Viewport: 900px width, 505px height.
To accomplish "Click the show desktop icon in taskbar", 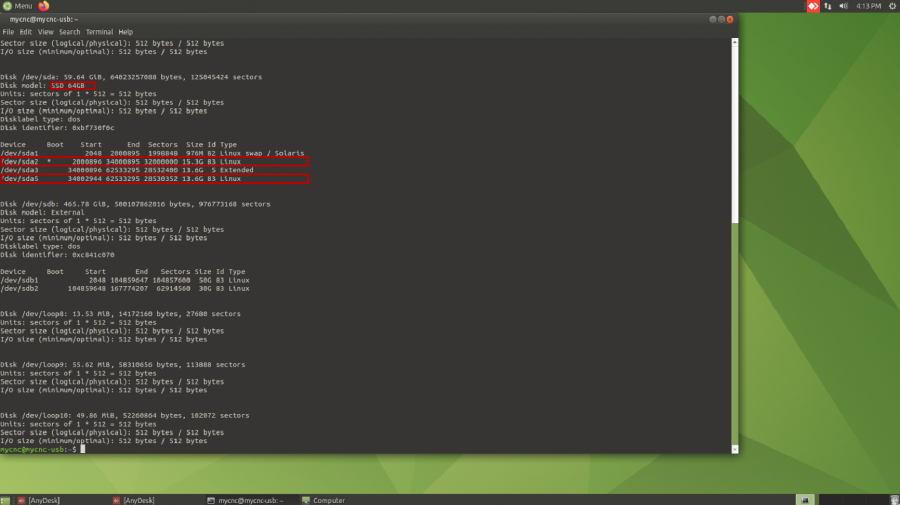I will point(6,499).
